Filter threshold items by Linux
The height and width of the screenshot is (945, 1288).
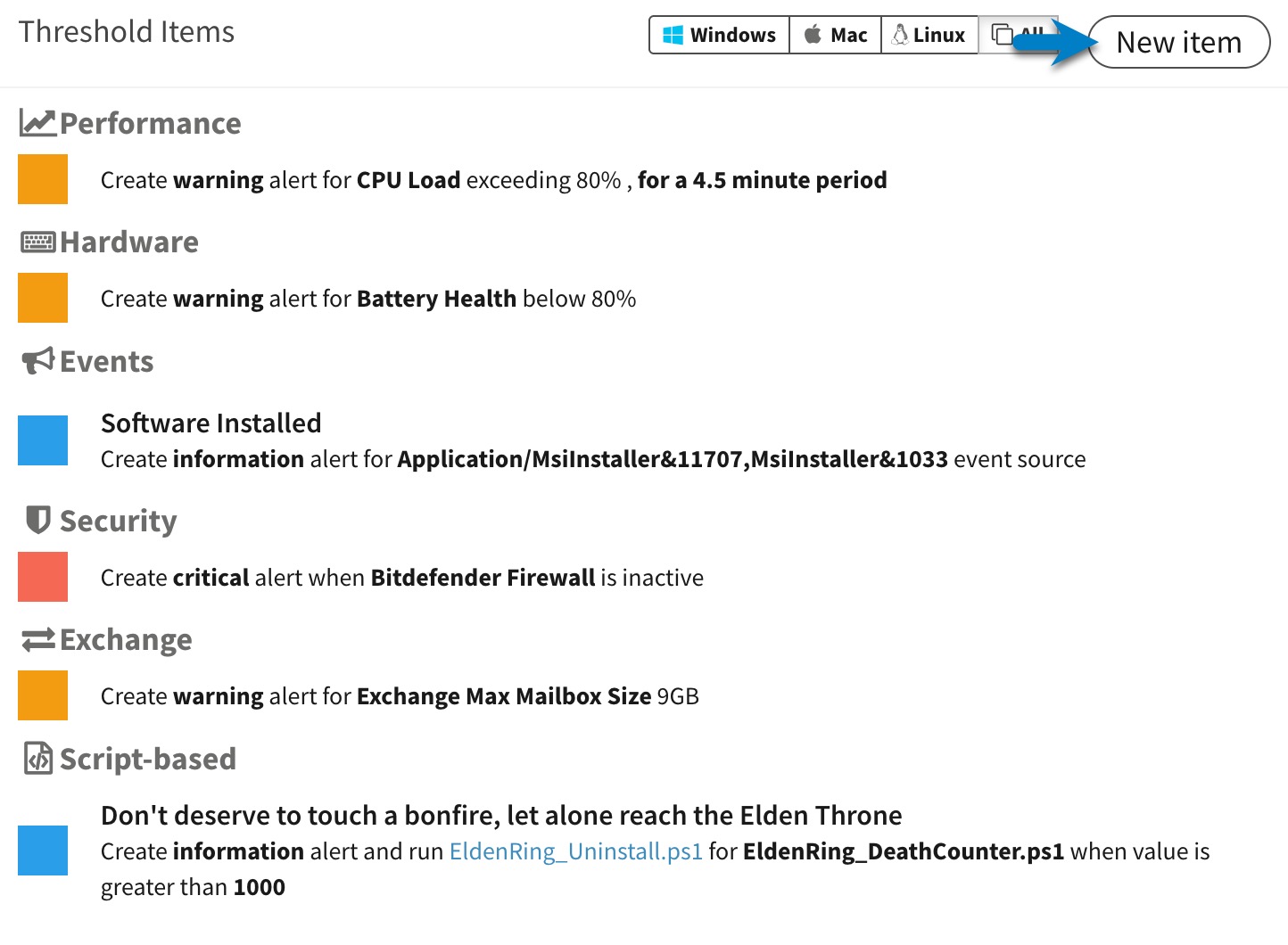(x=929, y=35)
